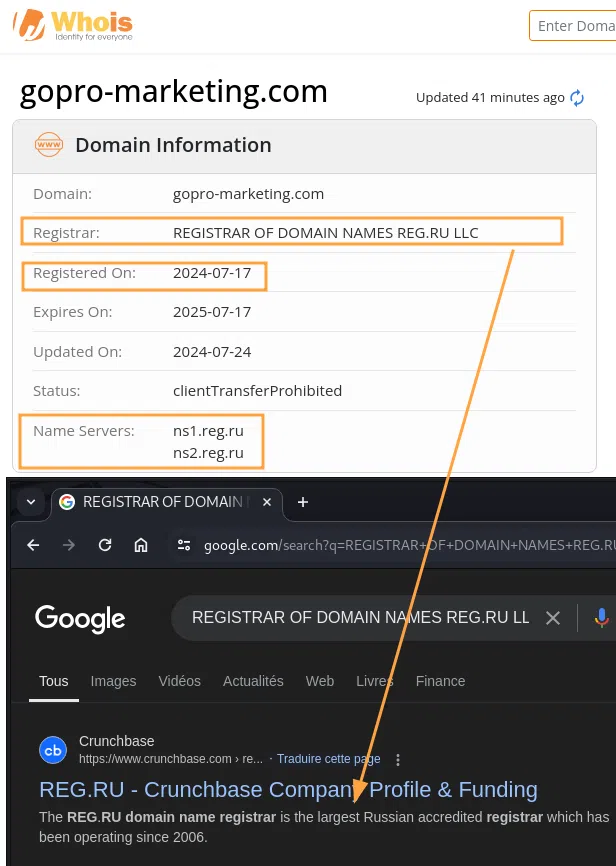616x866 pixels.
Task: Click the Crunchbase favicon on the search result
Action: (x=53, y=749)
